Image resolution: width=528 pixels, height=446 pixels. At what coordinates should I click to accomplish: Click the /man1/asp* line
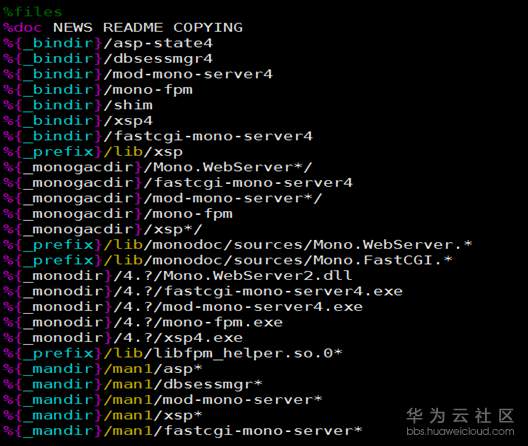103,369
